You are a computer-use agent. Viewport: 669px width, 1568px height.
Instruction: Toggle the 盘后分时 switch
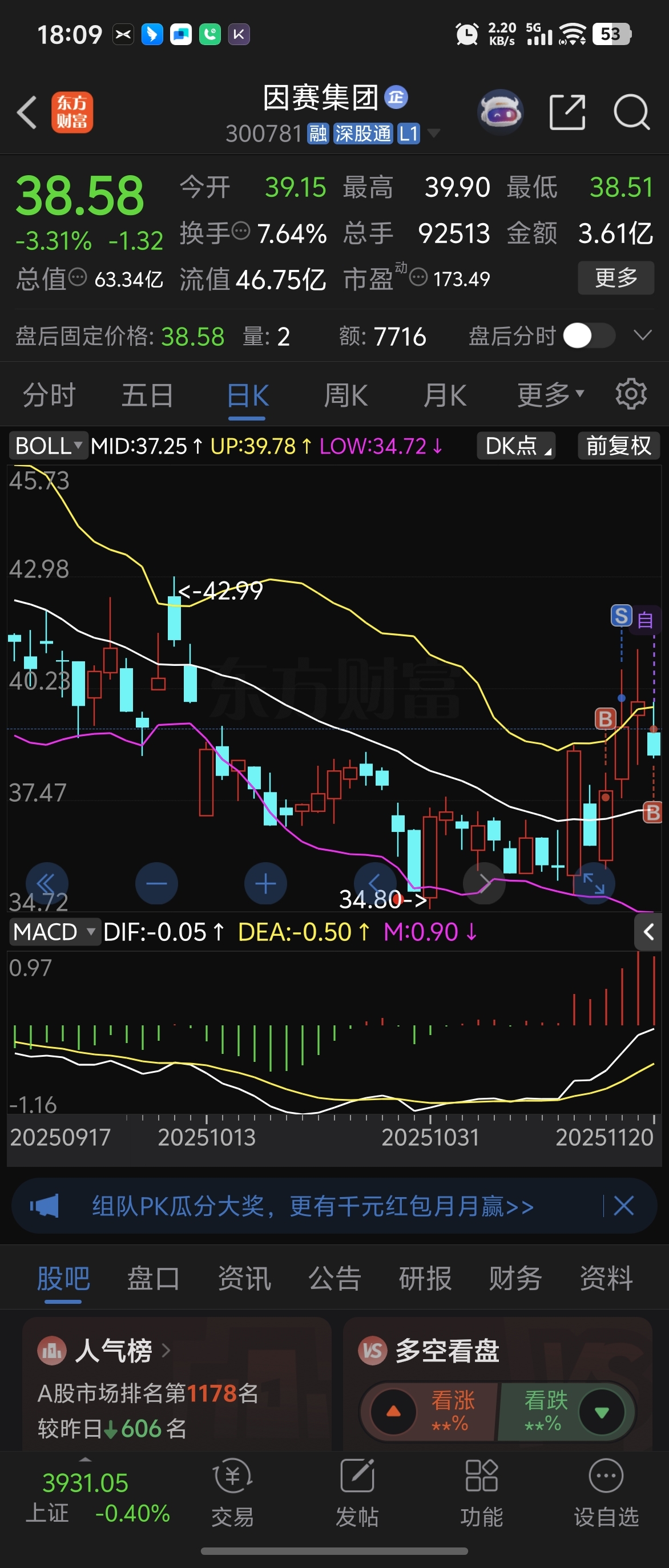pyautogui.click(x=589, y=336)
